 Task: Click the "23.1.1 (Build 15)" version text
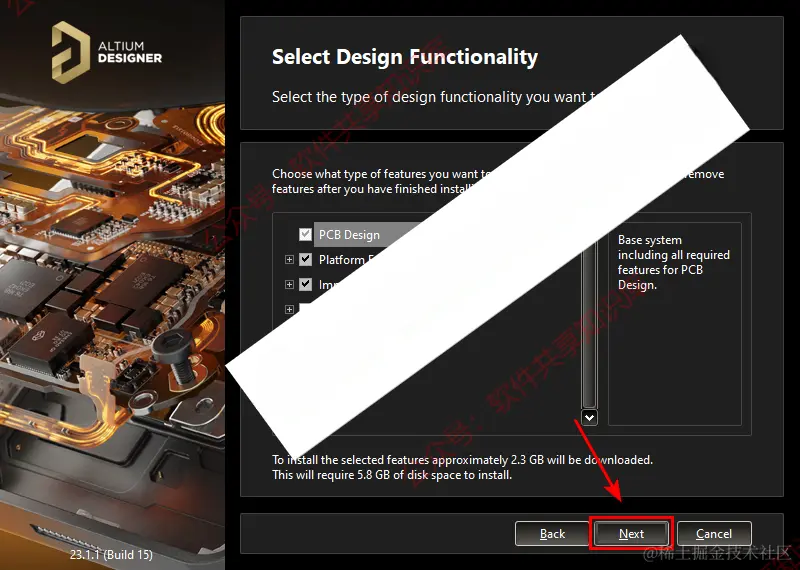(111, 554)
